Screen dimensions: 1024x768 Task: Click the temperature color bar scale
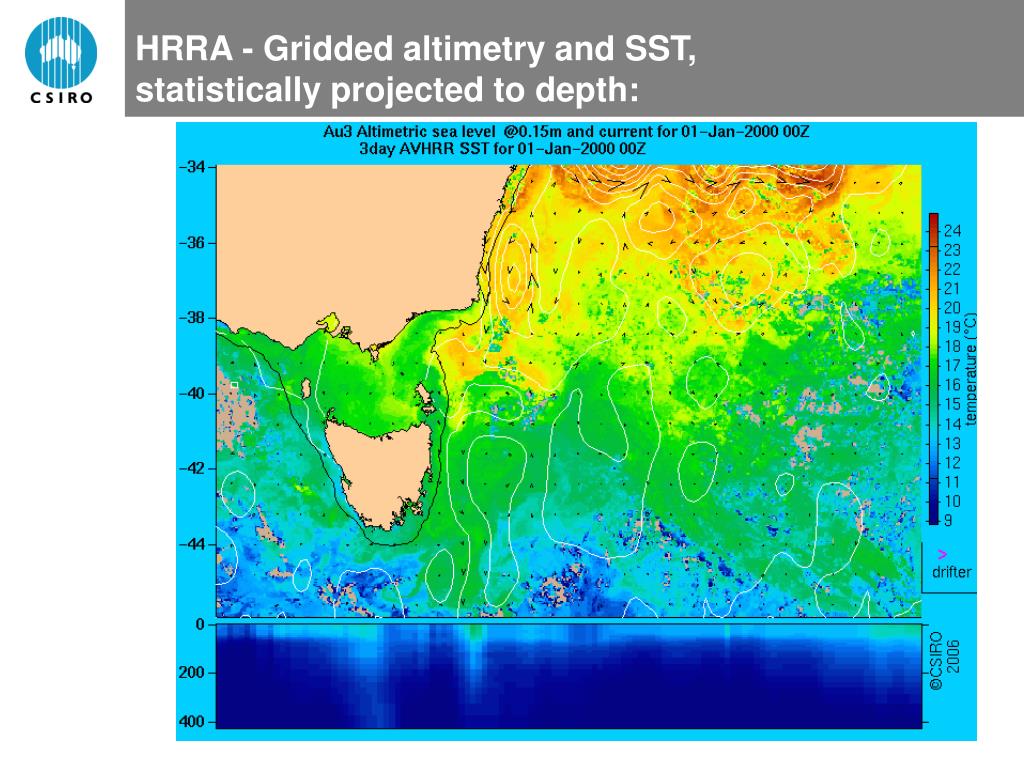click(x=934, y=368)
